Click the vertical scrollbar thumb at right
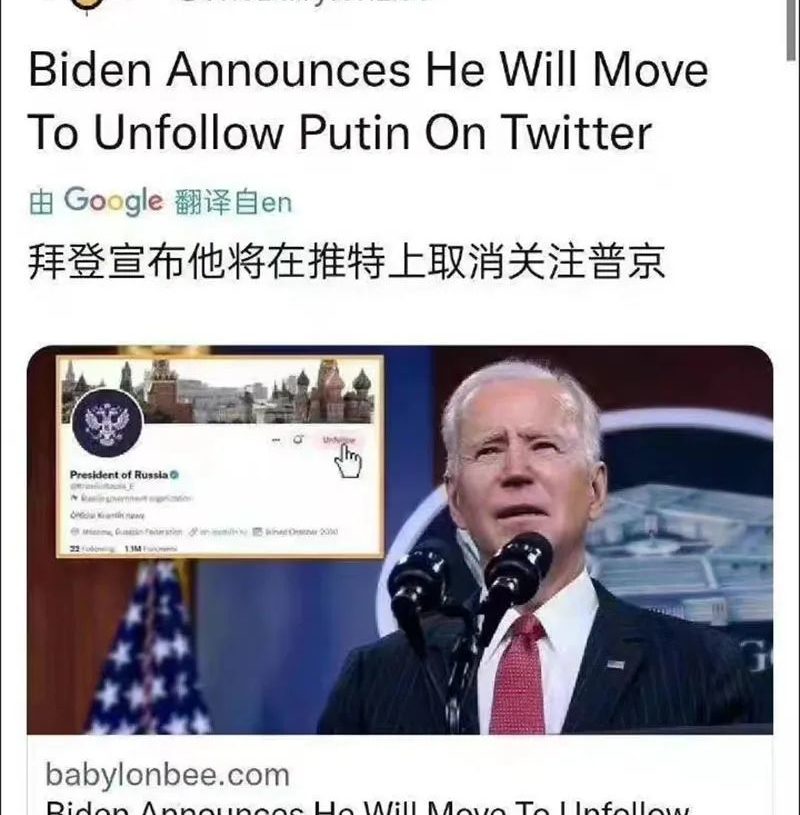 (791, 29)
